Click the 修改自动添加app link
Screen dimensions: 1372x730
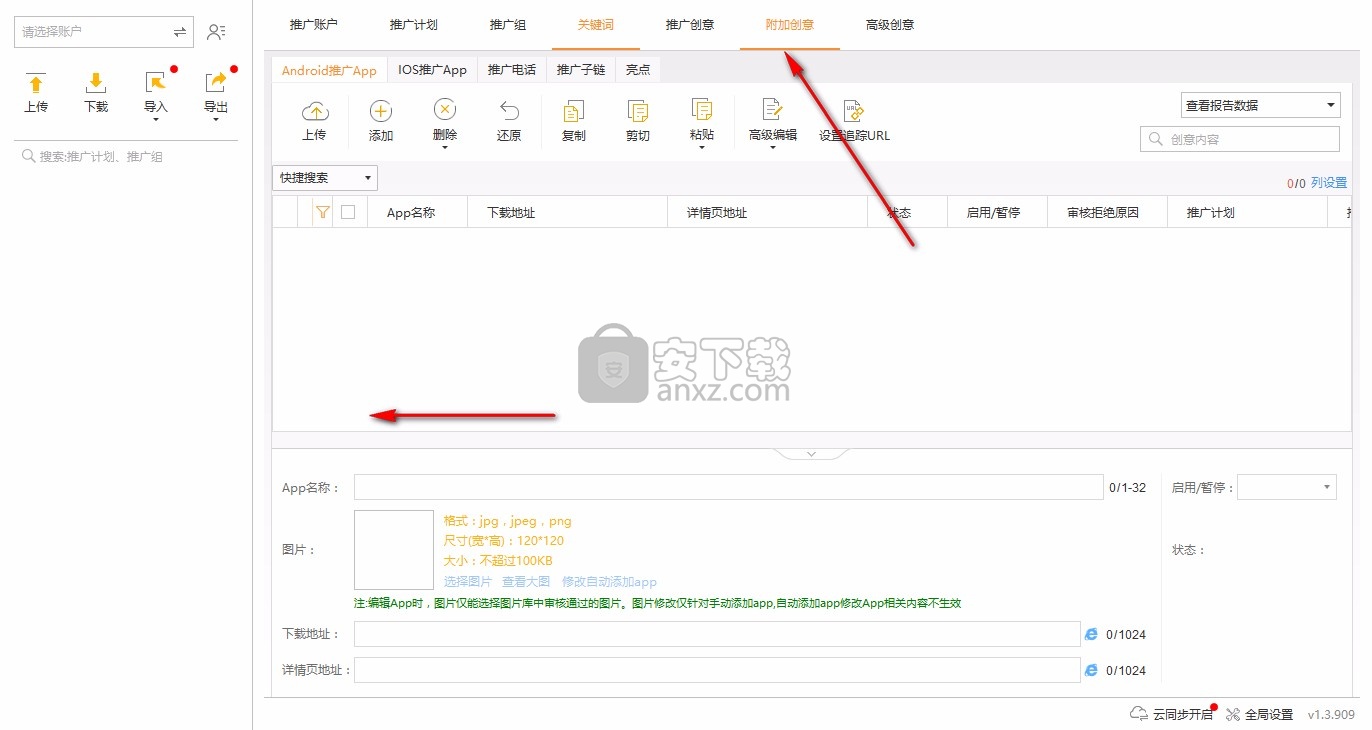click(609, 582)
